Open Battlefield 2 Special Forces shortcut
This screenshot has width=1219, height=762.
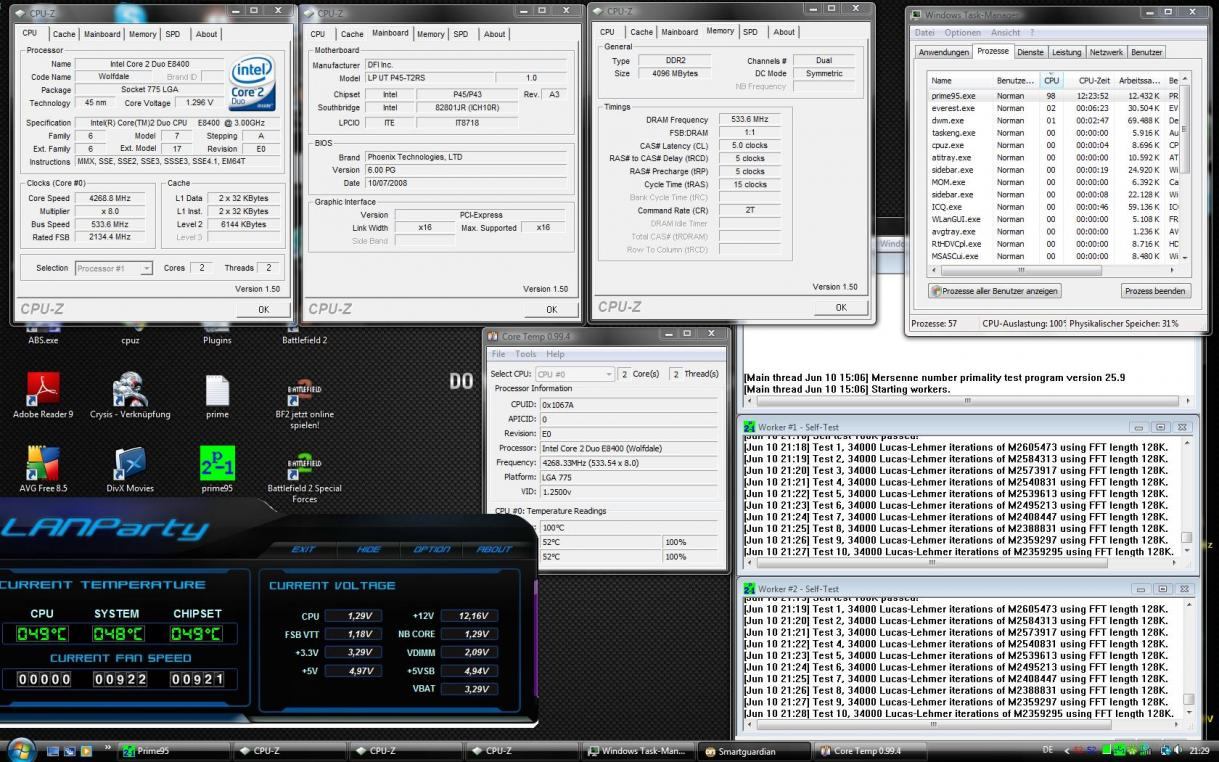coord(304,477)
